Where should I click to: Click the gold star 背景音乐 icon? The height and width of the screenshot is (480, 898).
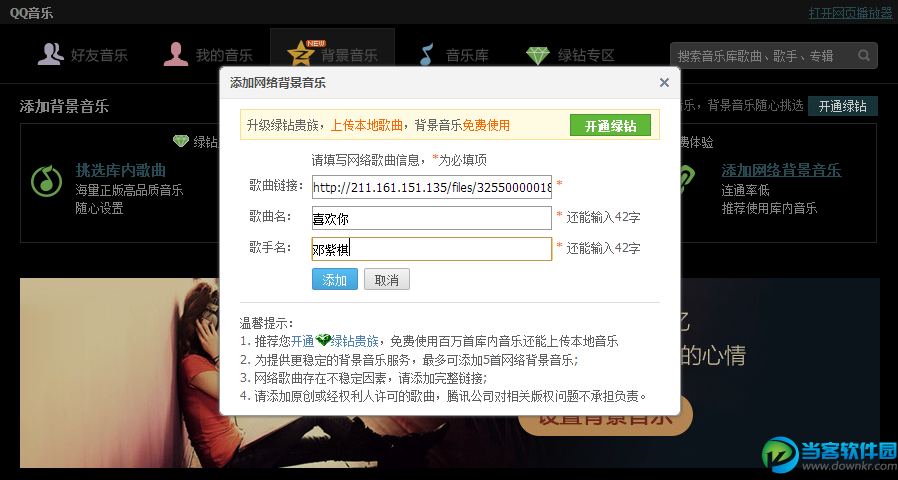click(301, 55)
